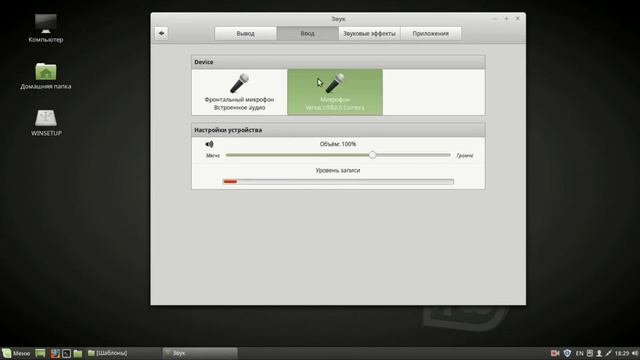Launch the web browser from the panel
640x360 pixels.
tap(55, 353)
